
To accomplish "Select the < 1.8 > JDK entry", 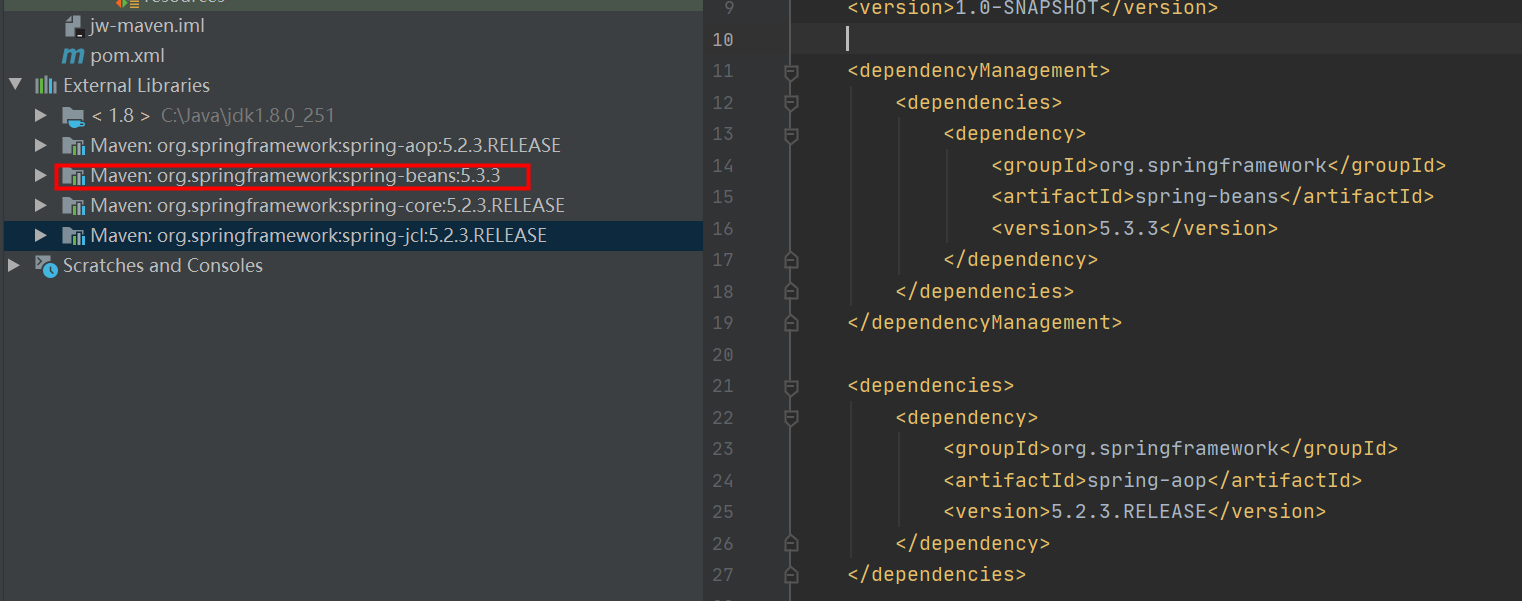I will point(121,116).
